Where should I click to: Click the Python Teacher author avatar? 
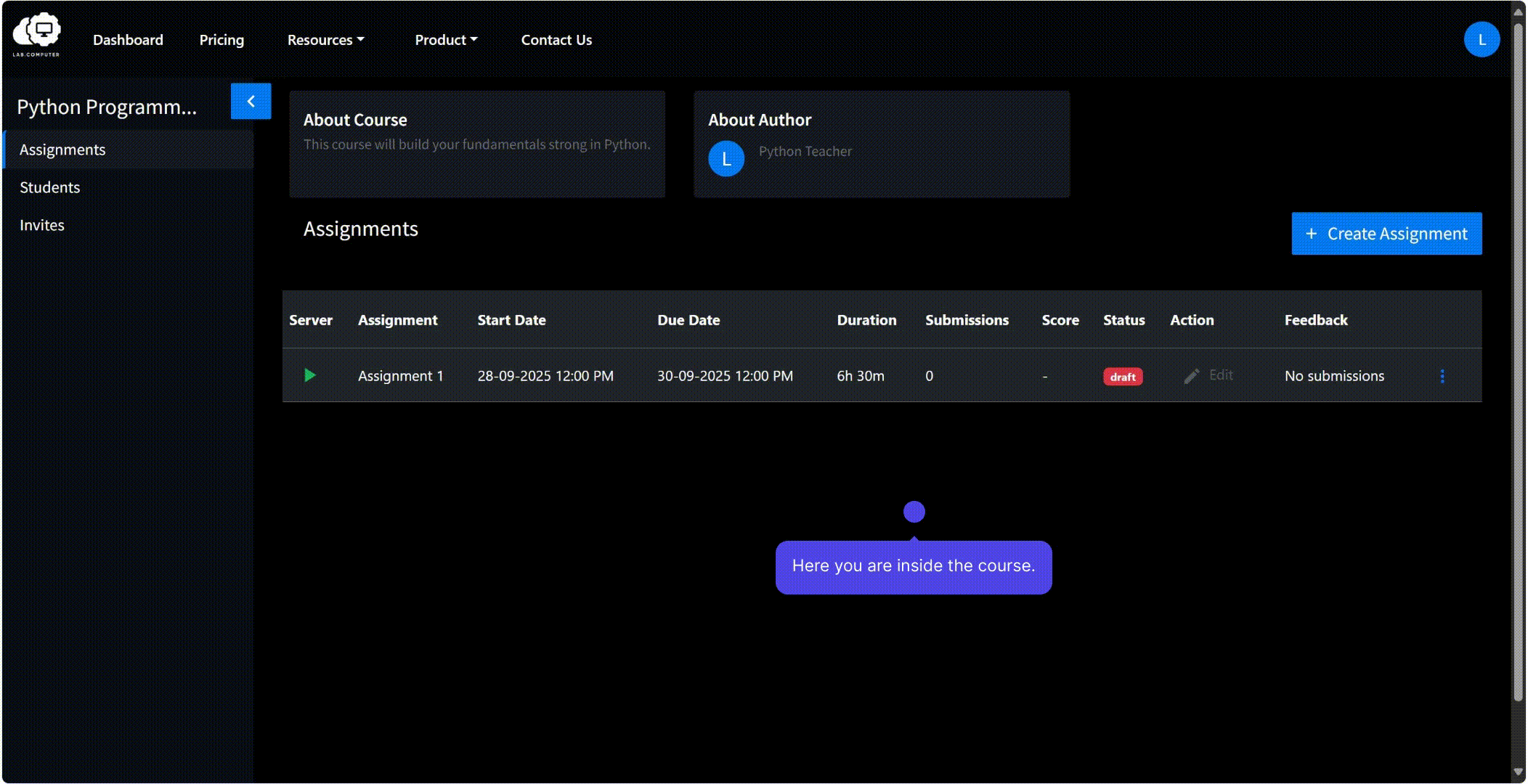tap(726, 159)
